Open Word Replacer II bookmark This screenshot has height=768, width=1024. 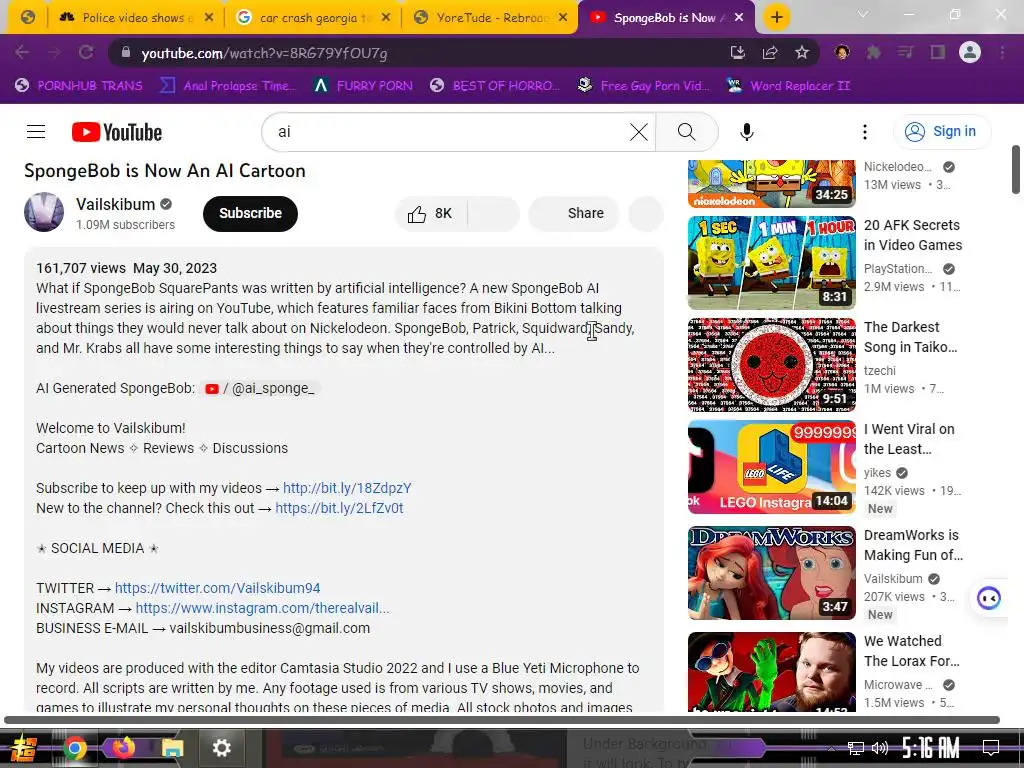[788, 86]
